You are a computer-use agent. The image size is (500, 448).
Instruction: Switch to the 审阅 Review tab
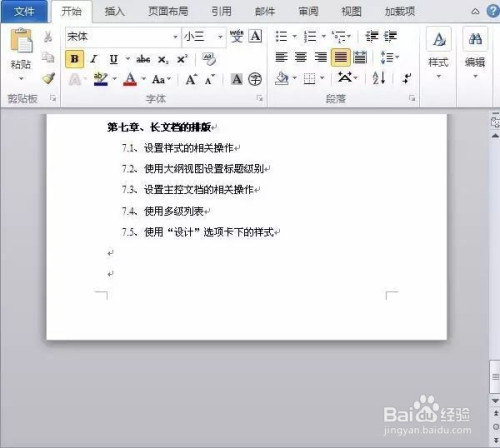click(308, 11)
